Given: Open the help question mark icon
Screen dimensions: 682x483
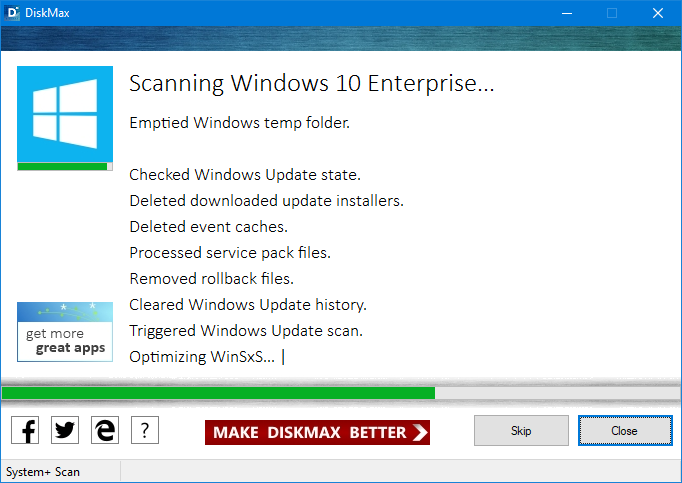Looking at the screenshot, I should tap(145, 430).
